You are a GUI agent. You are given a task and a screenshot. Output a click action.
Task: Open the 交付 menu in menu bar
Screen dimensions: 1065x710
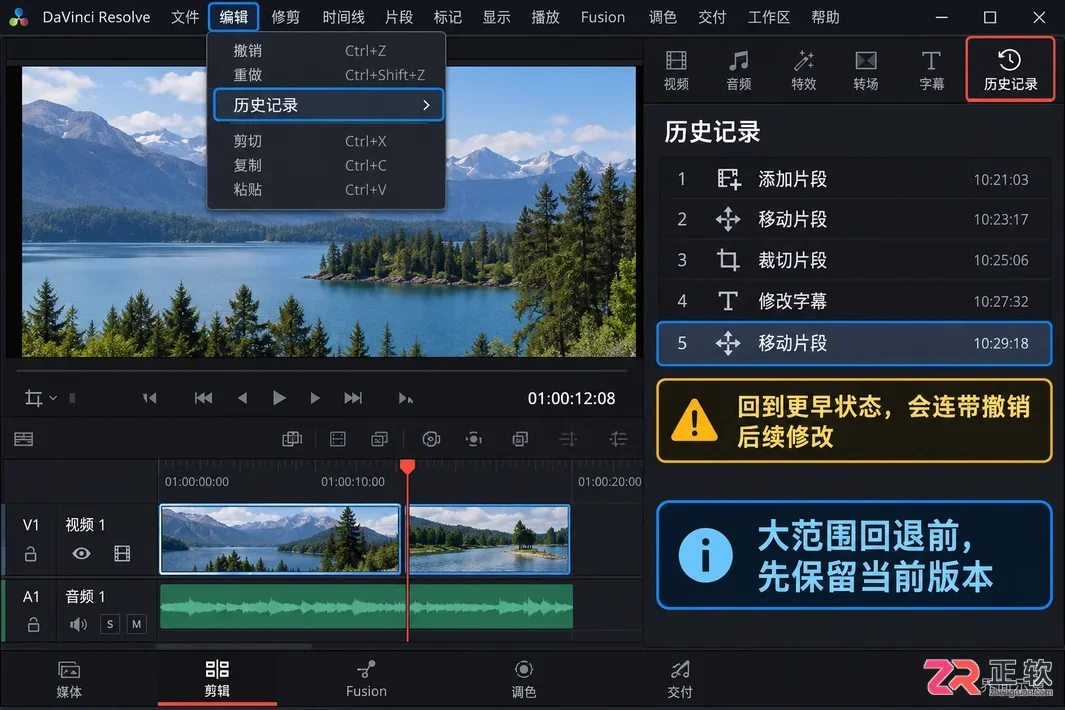712,17
